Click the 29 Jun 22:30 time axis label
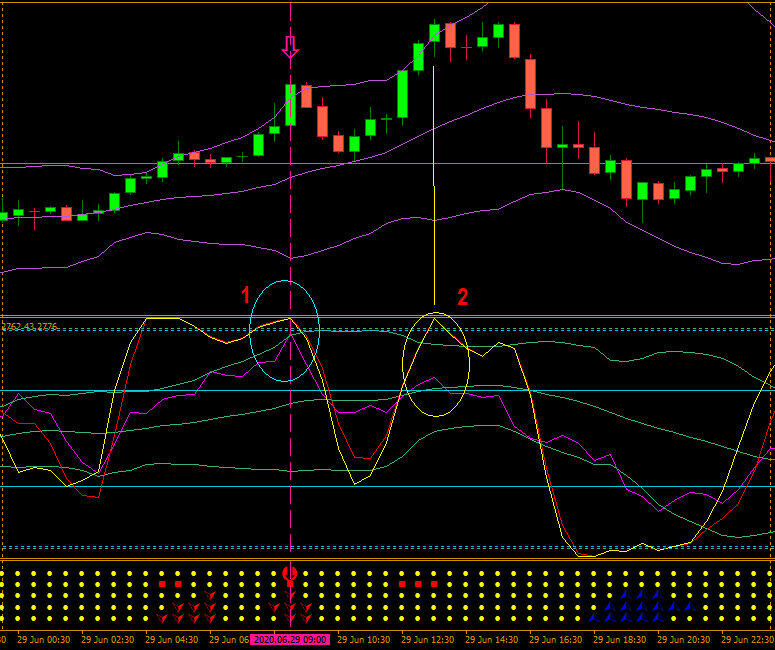This screenshot has width=775, height=650. click(748, 640)
